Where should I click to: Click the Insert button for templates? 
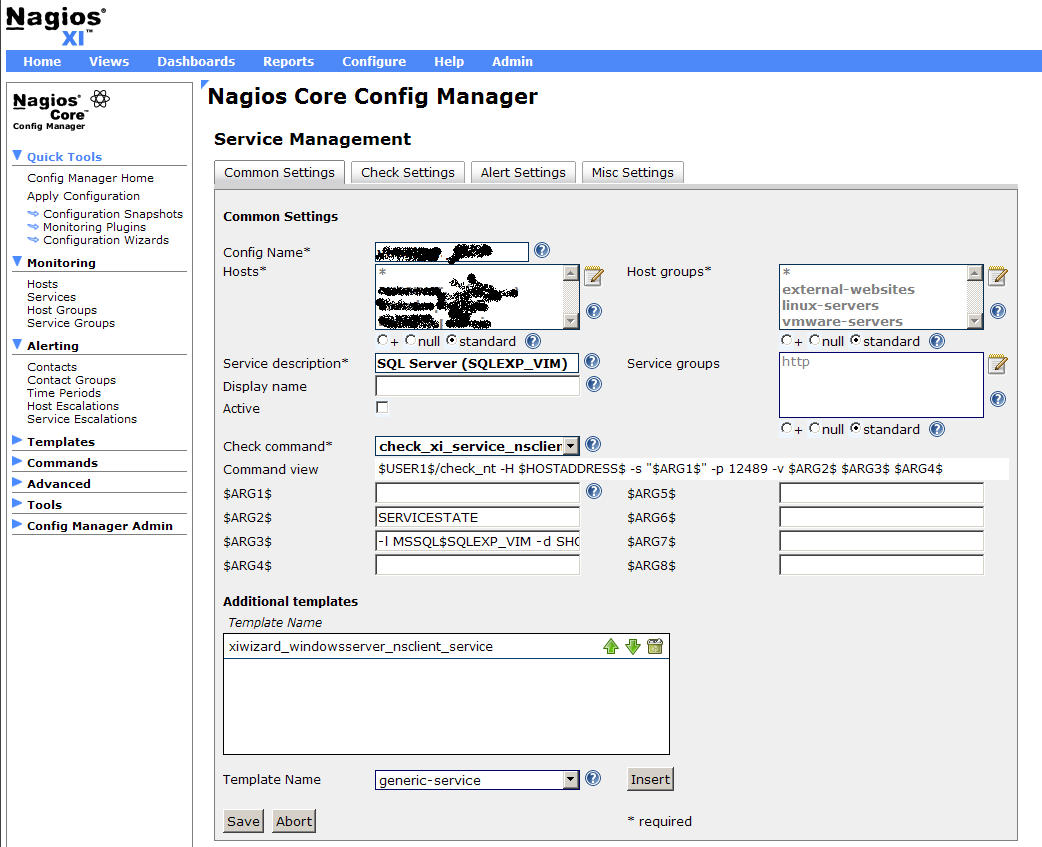click(x=650, y=780)
